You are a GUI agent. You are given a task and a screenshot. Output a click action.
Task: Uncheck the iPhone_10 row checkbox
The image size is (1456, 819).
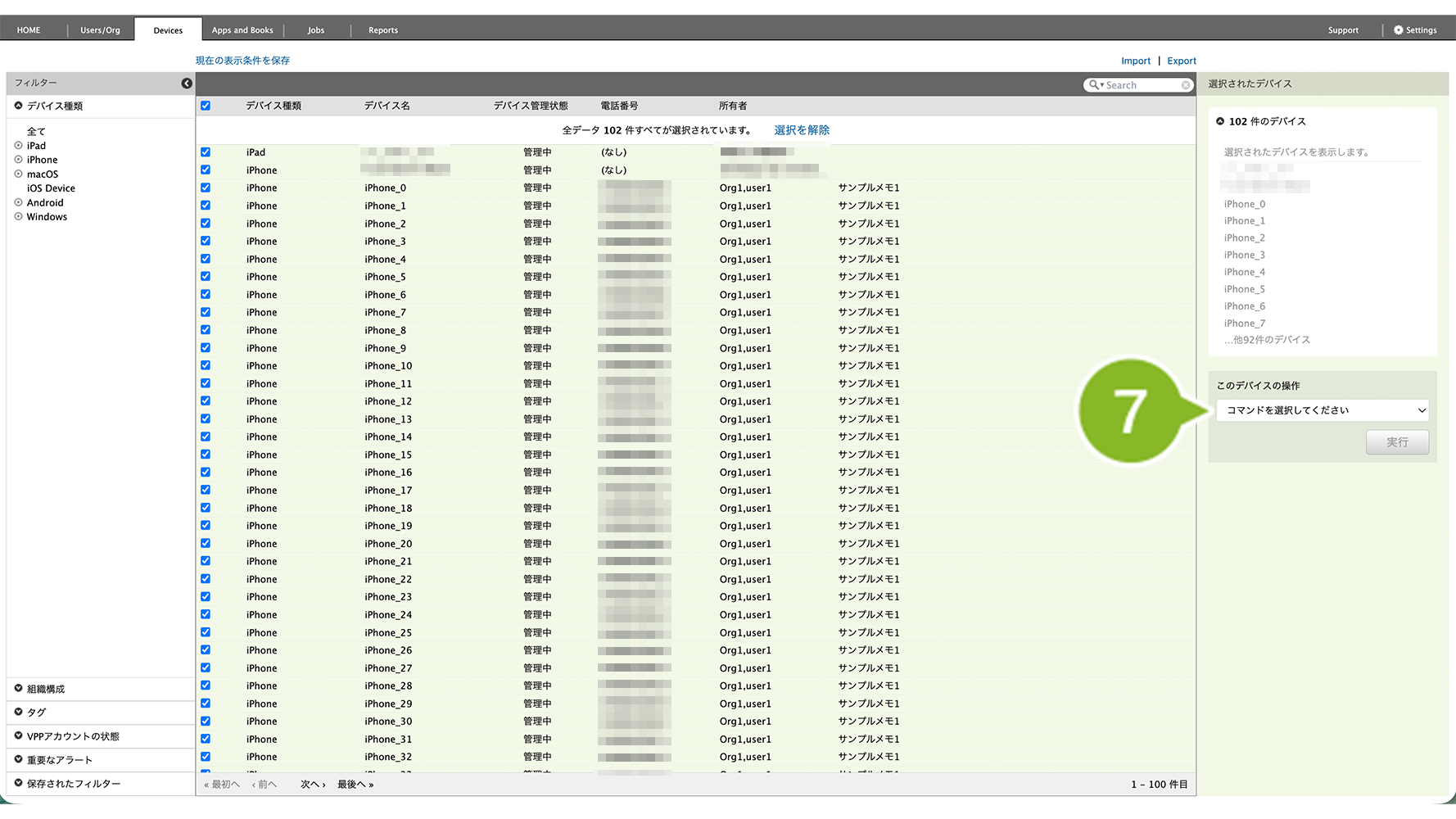(206, 365)
